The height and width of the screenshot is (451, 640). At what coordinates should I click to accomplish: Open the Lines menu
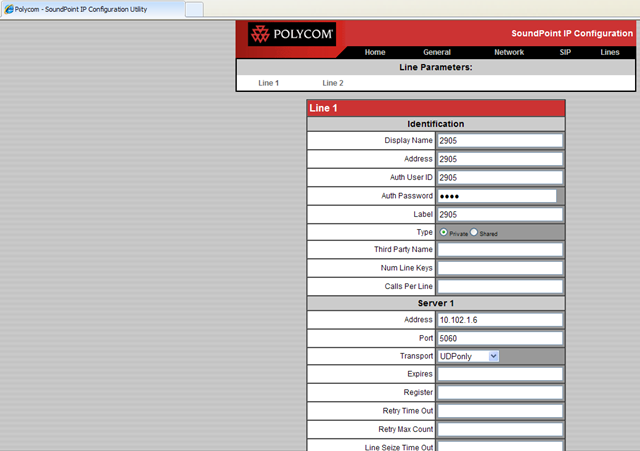(x=610, y=52)
